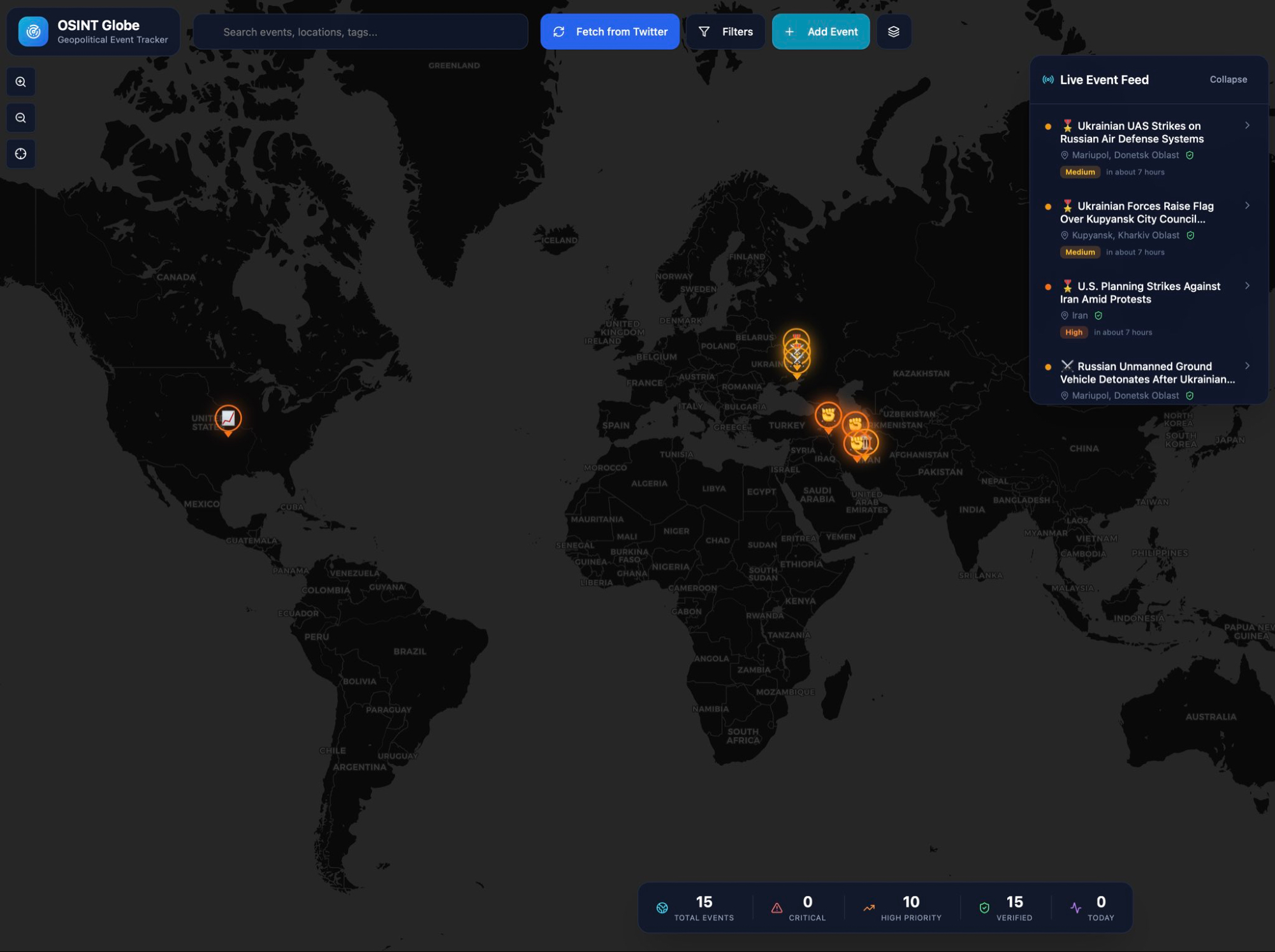Click the Verified shield stat icon
The width and height of the screenshot is (1275, 952).
[x=984, y=908]
